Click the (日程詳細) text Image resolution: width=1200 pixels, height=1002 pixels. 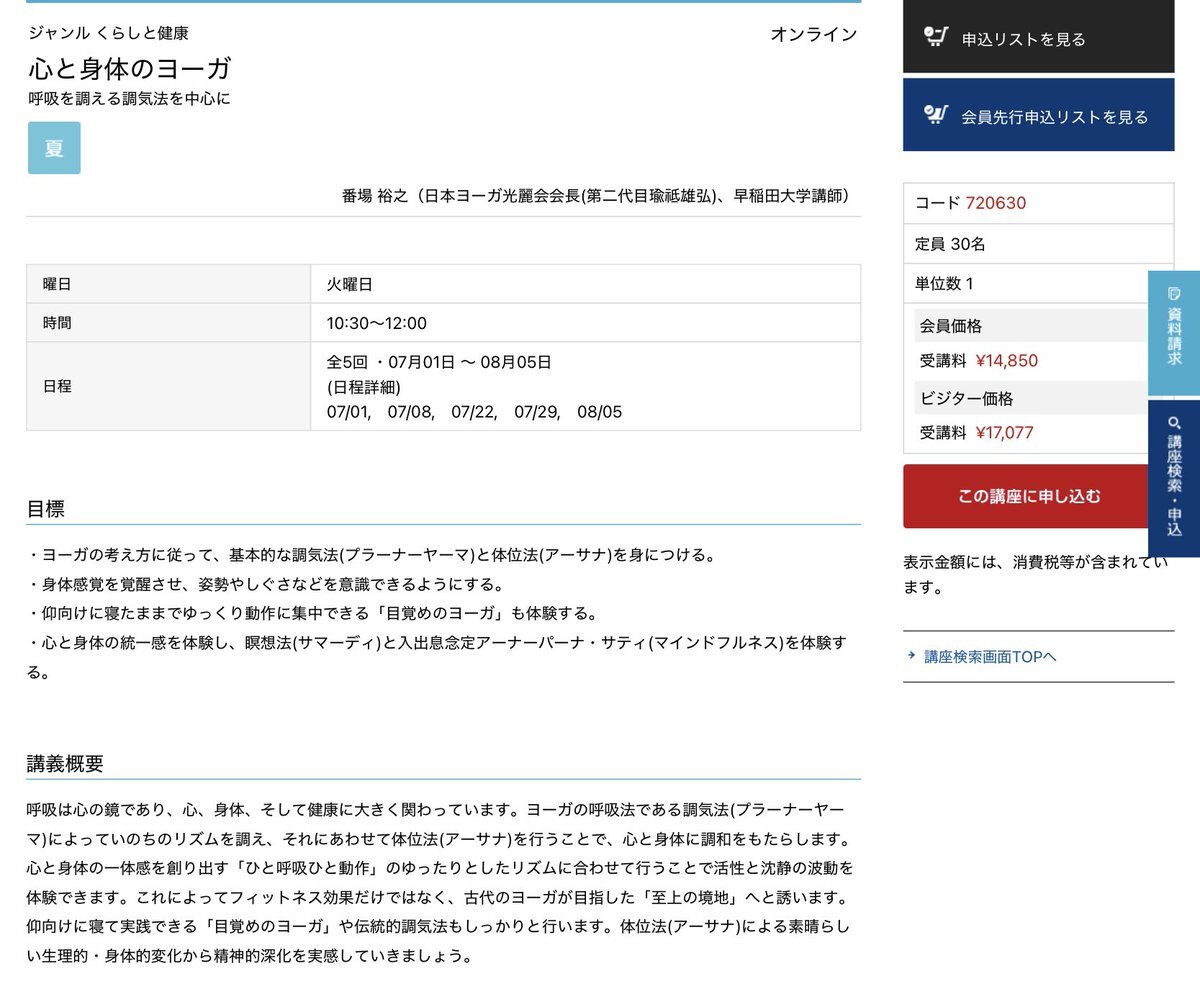(x=363, y=387)
